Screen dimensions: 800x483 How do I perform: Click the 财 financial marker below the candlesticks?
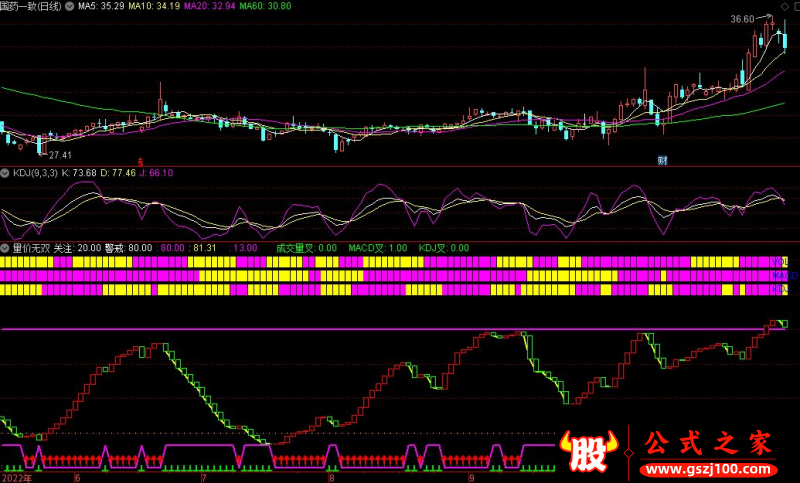662,161
